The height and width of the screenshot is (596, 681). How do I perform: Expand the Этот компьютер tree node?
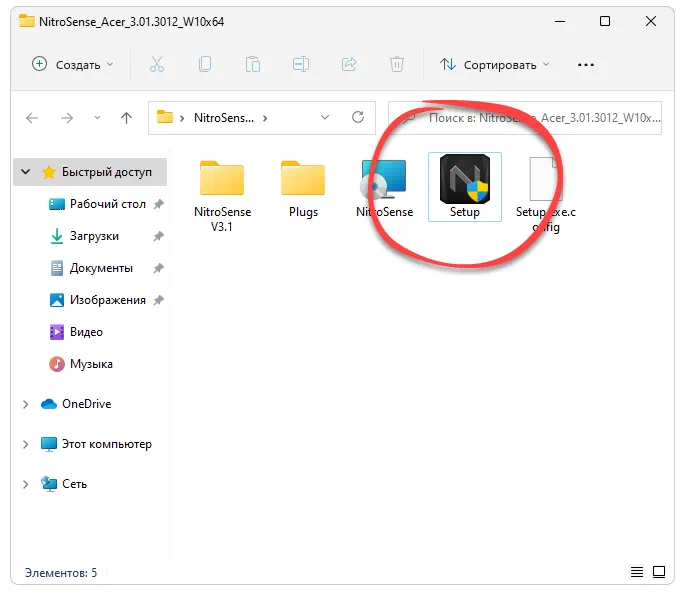pyautogui.click(x=26, y=444)
